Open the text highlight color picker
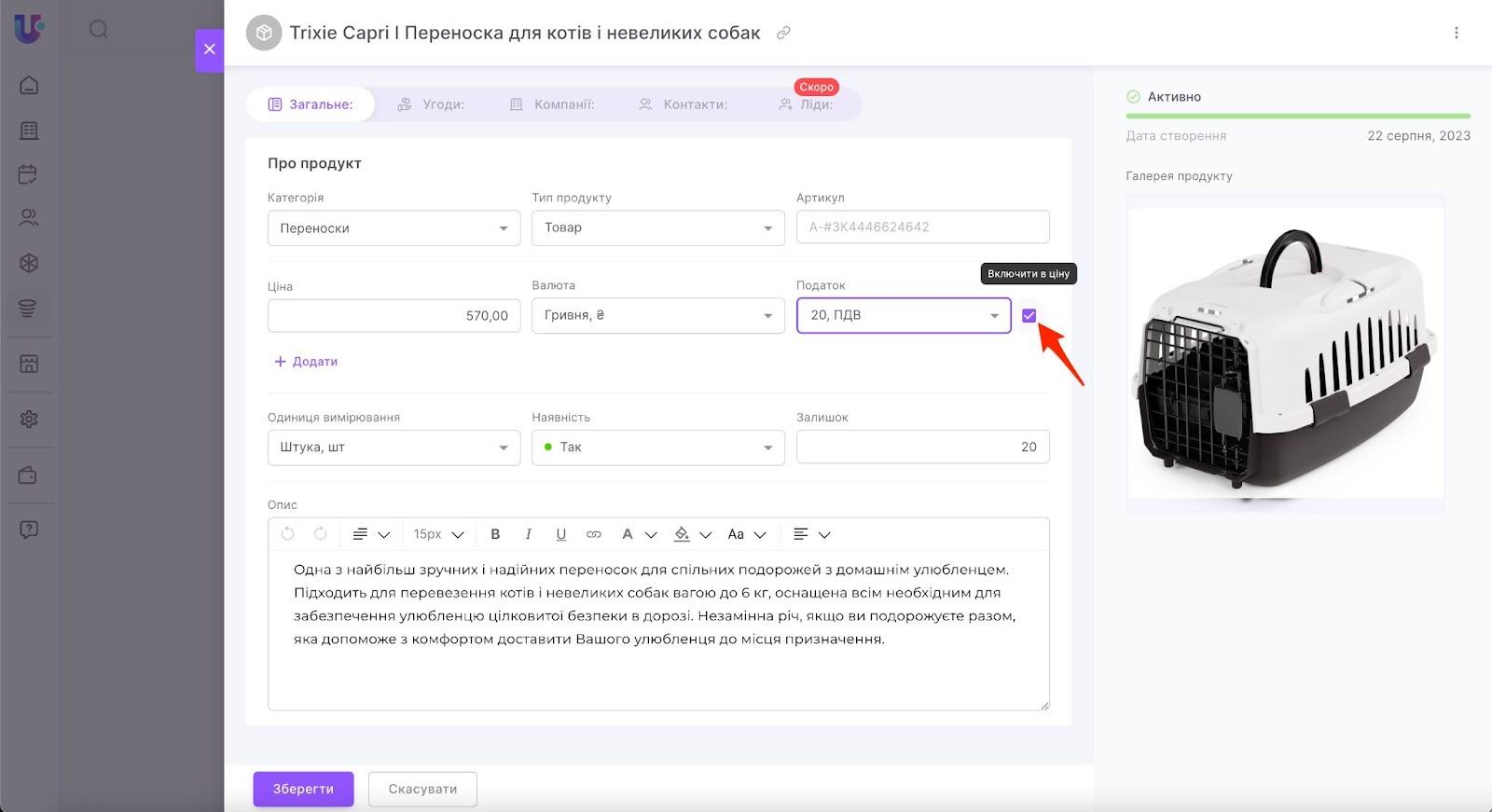 click(683, 534)
